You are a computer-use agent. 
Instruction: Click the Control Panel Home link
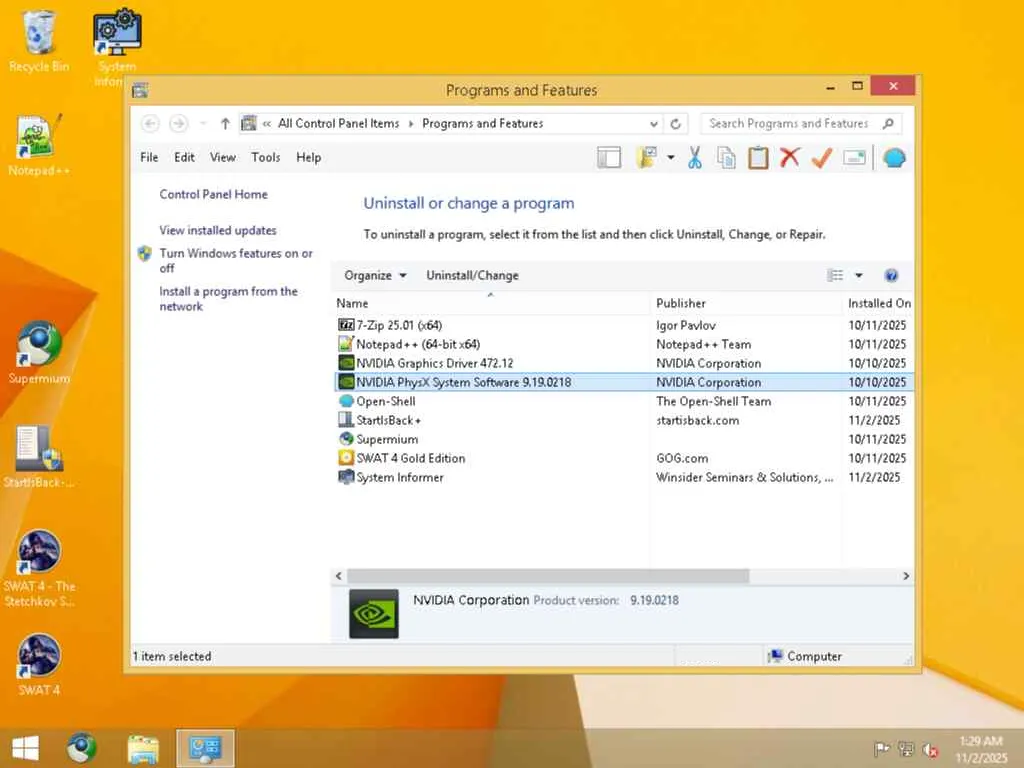point(214,194)
